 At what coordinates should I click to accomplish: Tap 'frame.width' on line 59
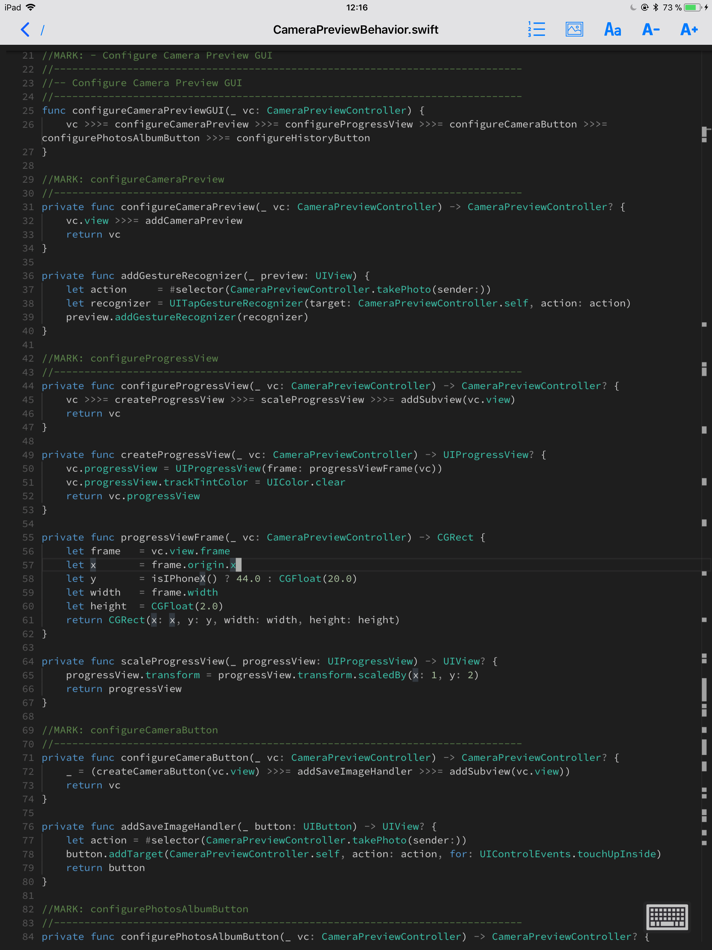coord(185,593)
